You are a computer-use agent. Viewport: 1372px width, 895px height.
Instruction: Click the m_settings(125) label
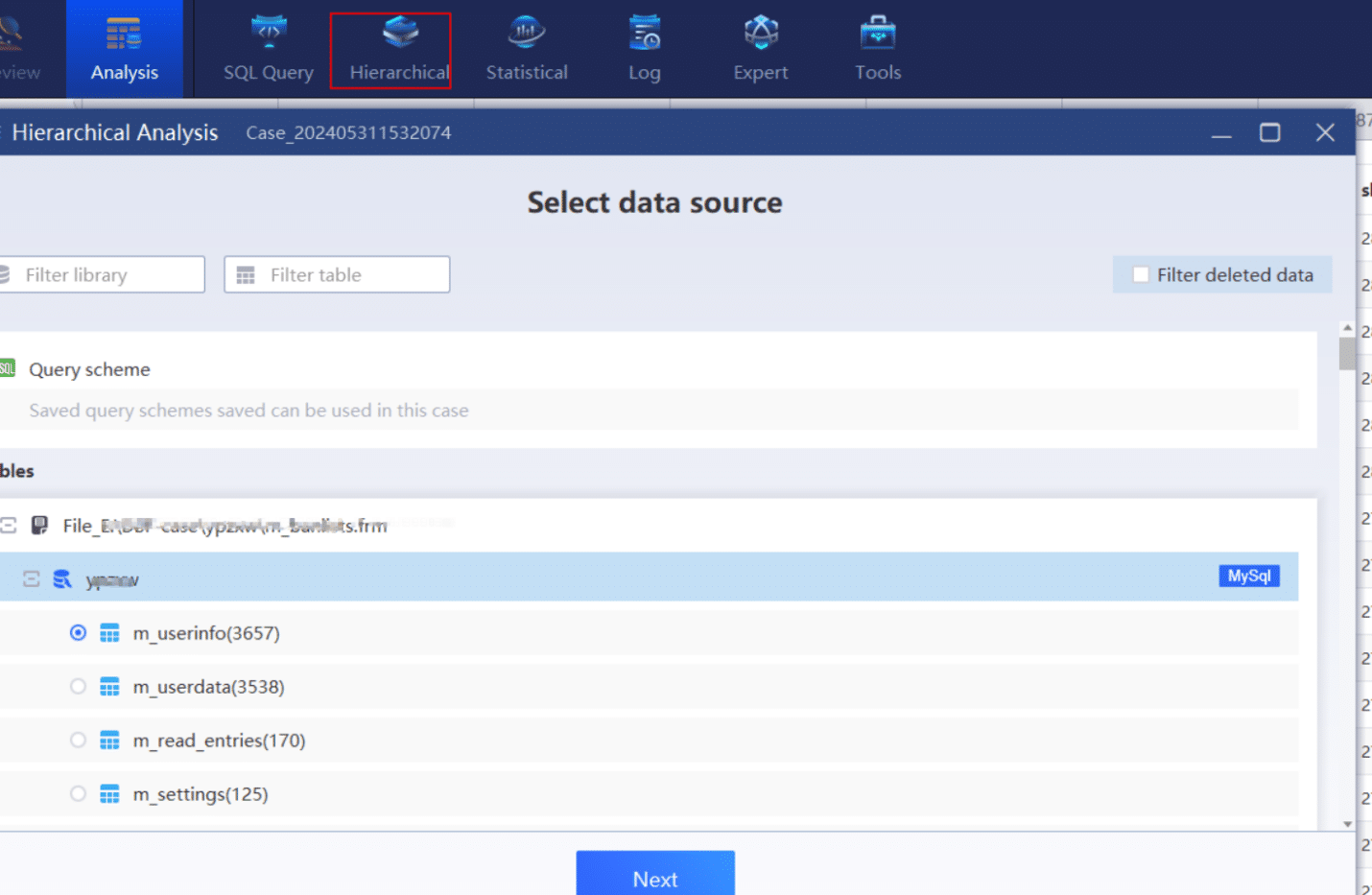[x=201, y=794]
